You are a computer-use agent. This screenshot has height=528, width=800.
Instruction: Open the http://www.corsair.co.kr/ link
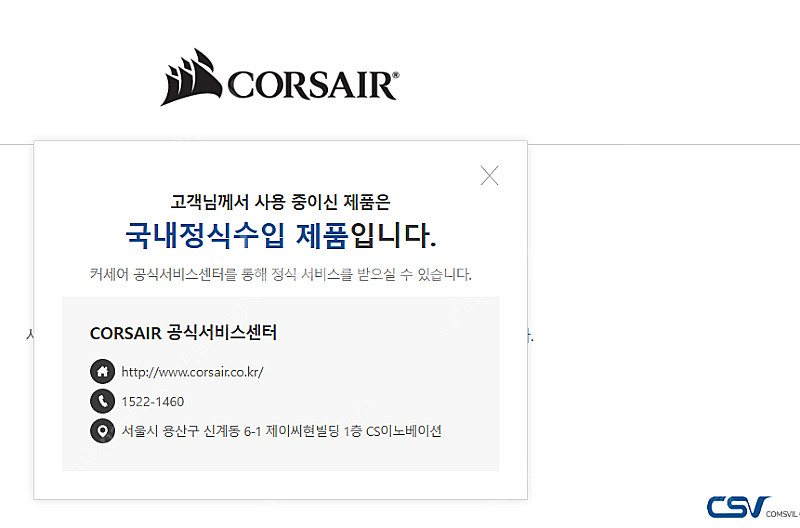click(x=192, y=372)
